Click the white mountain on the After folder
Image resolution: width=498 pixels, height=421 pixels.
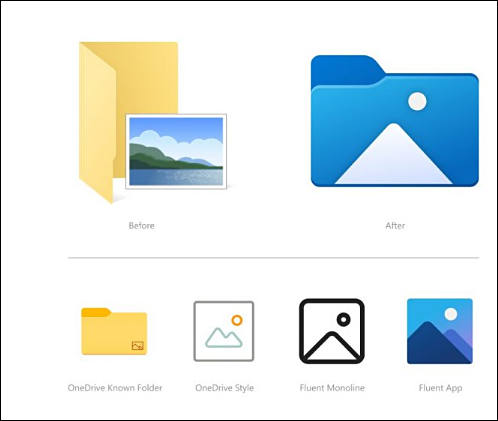coord(394,154)
